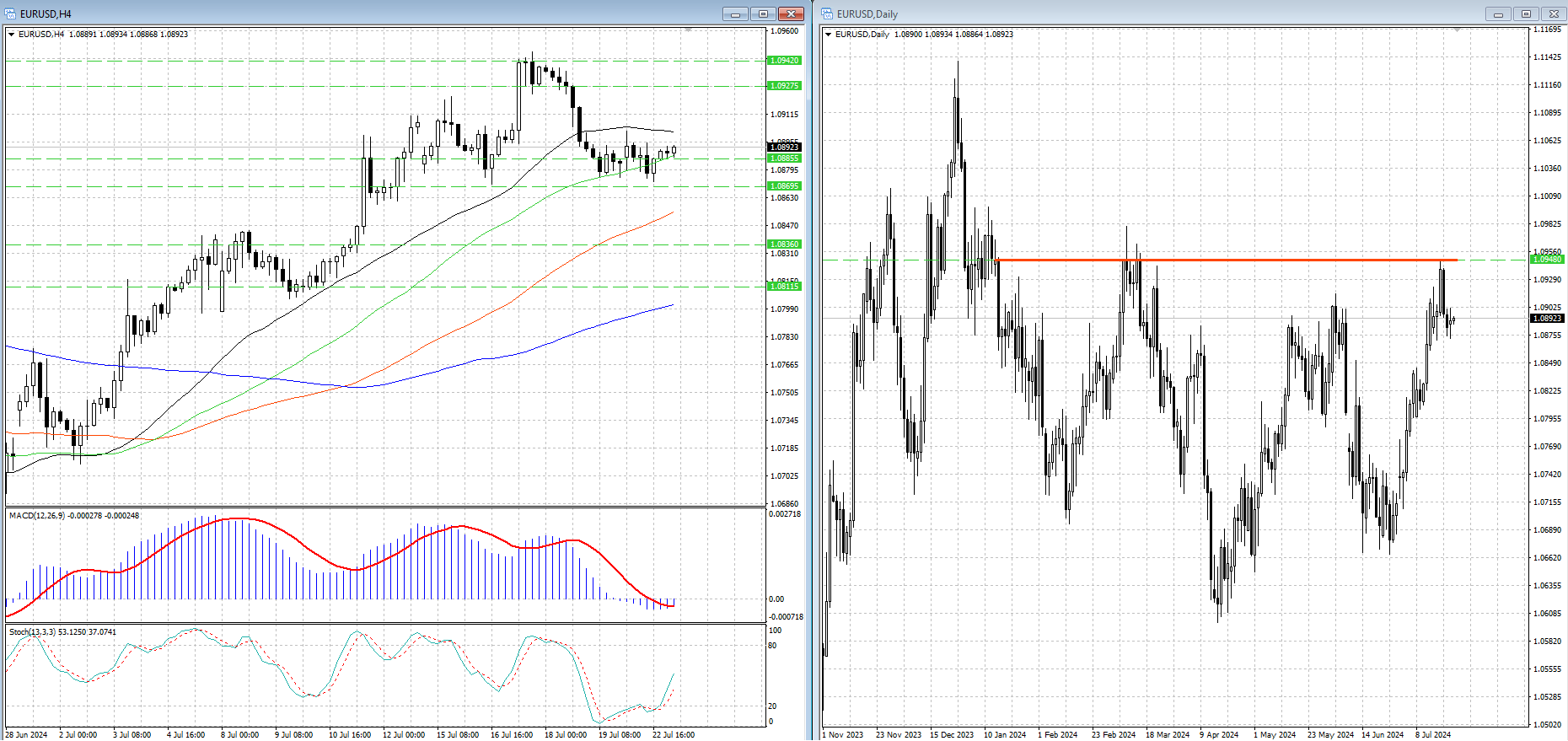Restore down the EURUSD,H4 chart window
The height and width of the screenshot is (741, 1568).
763,13
